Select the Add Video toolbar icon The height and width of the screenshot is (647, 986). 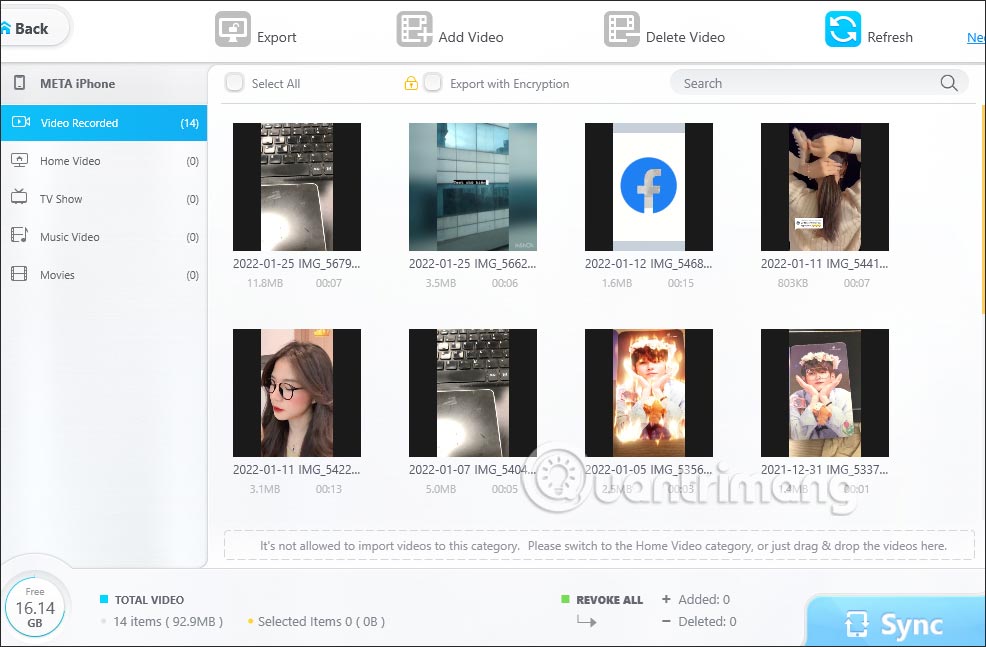pos(414,30)
